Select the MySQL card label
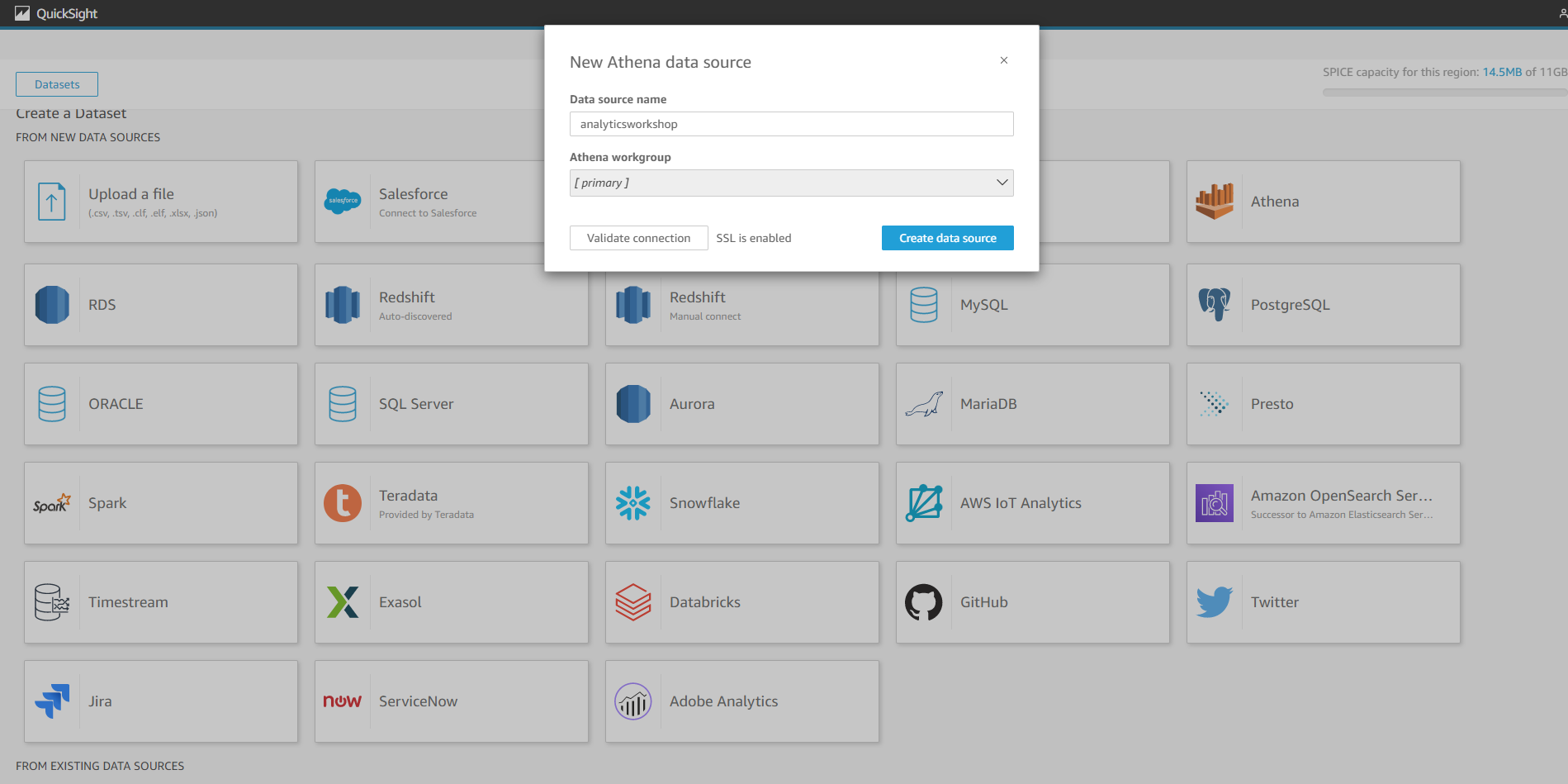Image resolution: width=1568 pixels, height=784 pixels. [984, 305]
